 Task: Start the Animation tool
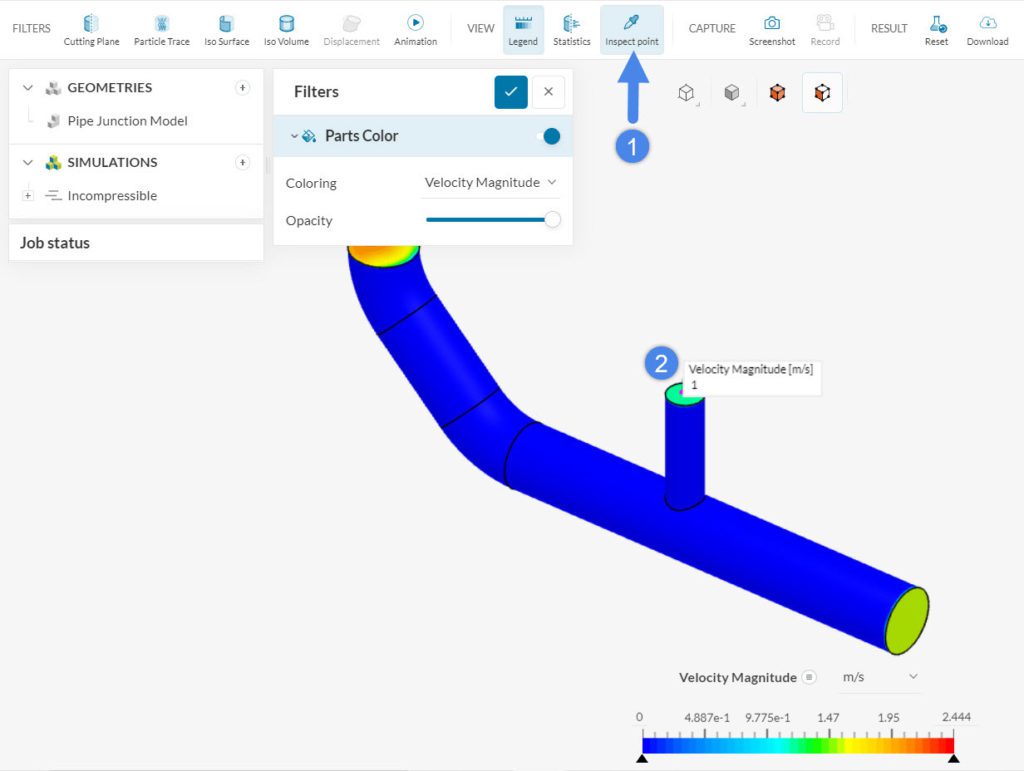415,27
